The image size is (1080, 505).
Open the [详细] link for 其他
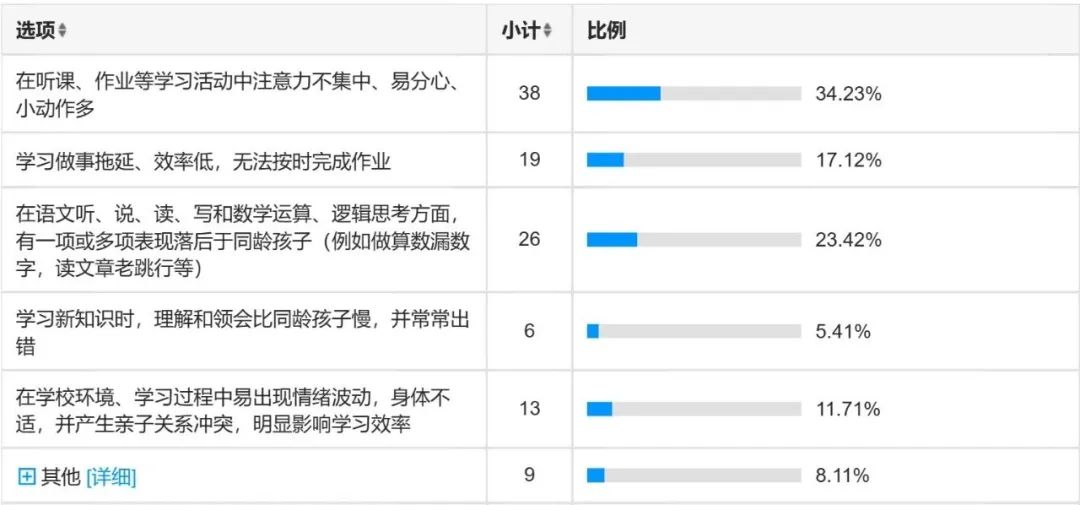coord(111,477)
